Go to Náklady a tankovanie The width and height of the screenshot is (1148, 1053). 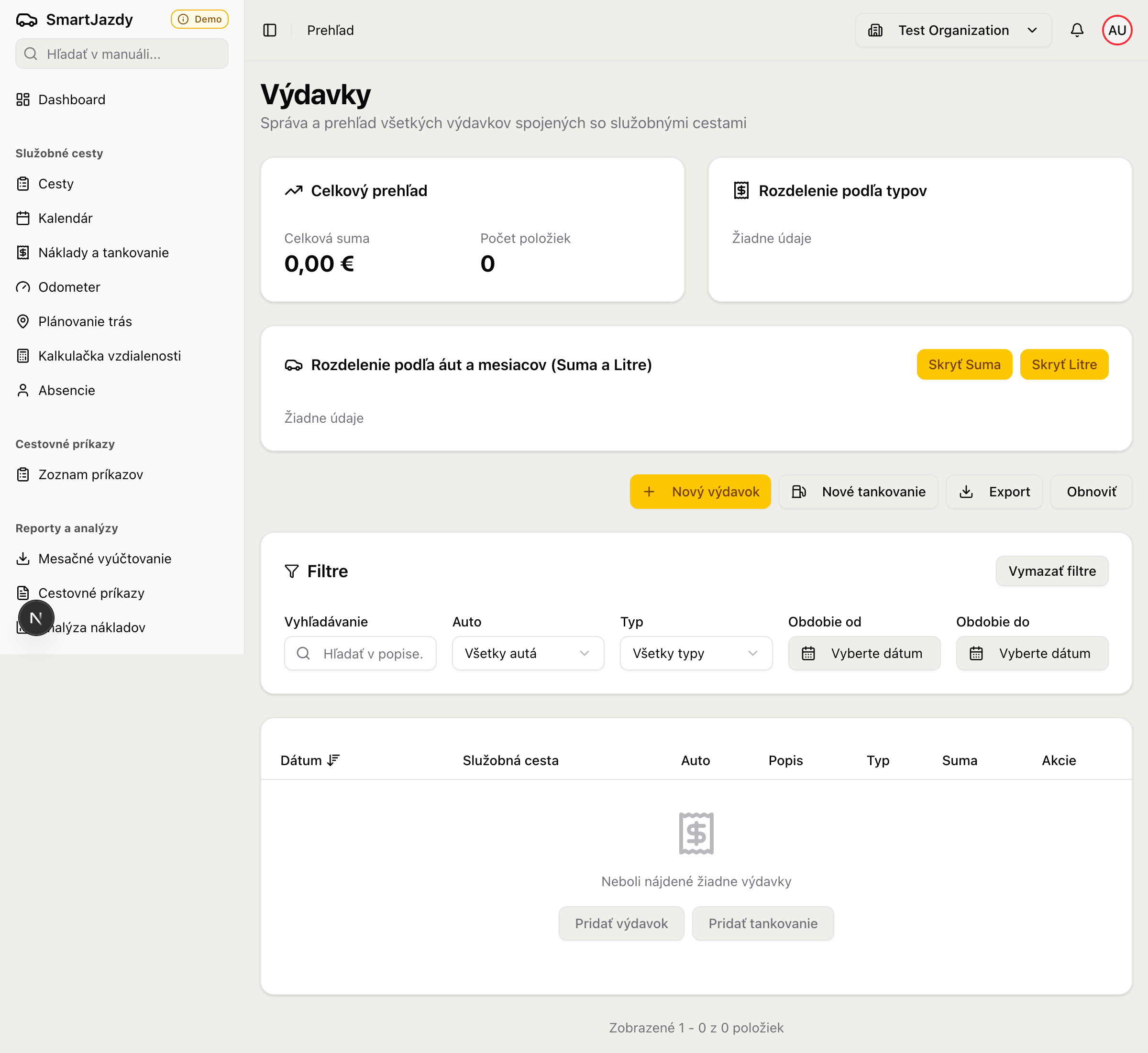click(103, 252)
